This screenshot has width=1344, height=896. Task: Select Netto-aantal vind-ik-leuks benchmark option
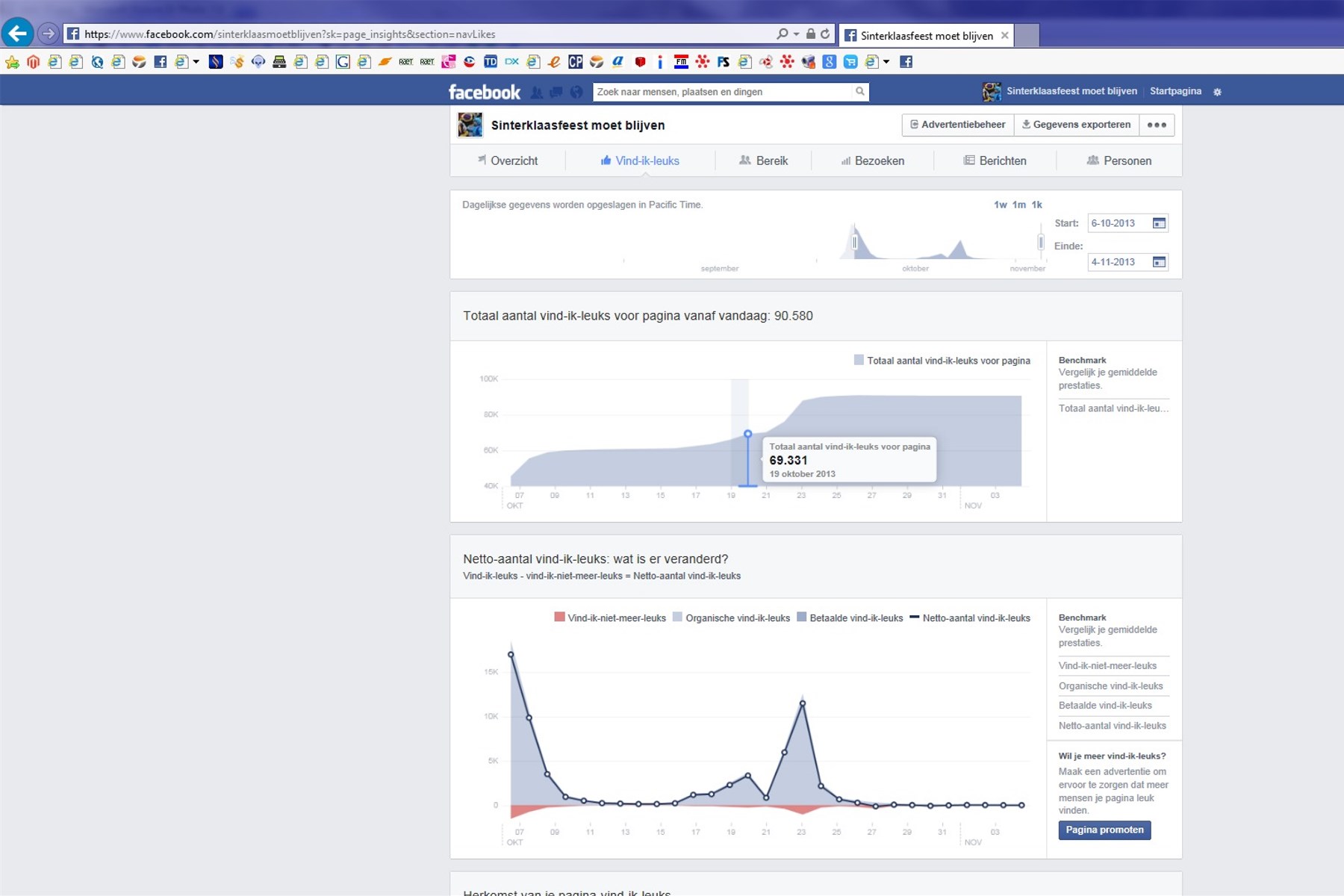[x=1112, y=726]
